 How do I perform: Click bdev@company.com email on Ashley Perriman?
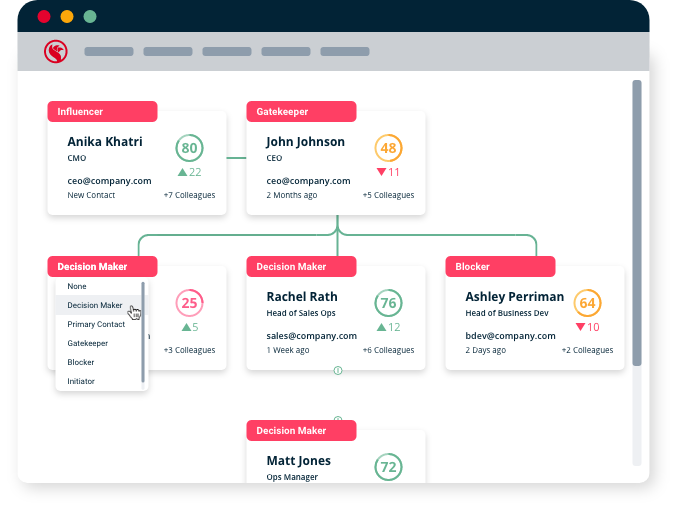510,336
